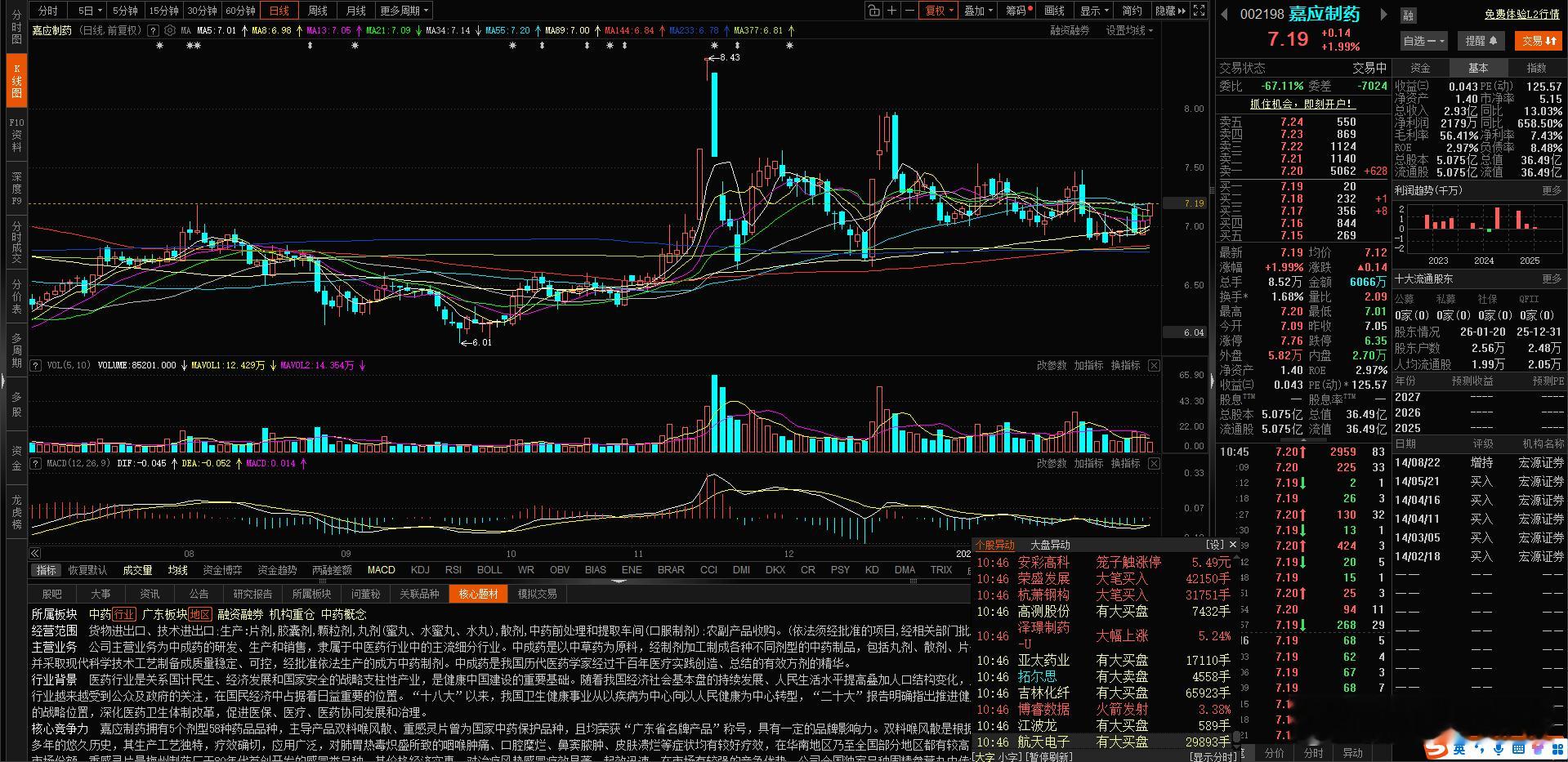Click 暂停刷新 in the 个股异动 popup
This screenshot has width=1568, height=762.
pos(1050,757)
